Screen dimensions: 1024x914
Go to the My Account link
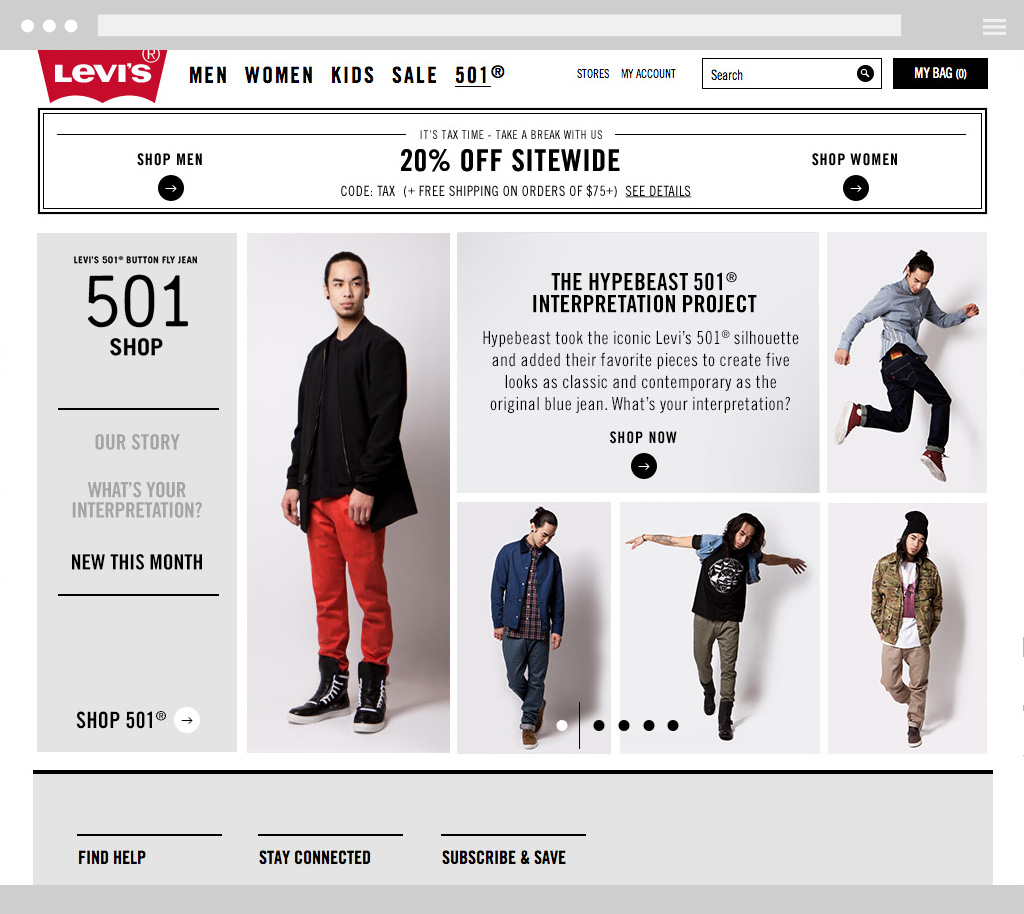(x=648, y=74)
